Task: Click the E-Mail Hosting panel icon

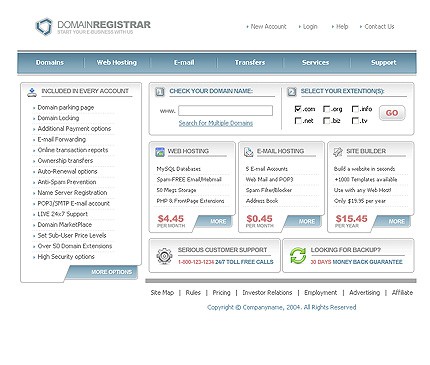Action: coord(249,152)
